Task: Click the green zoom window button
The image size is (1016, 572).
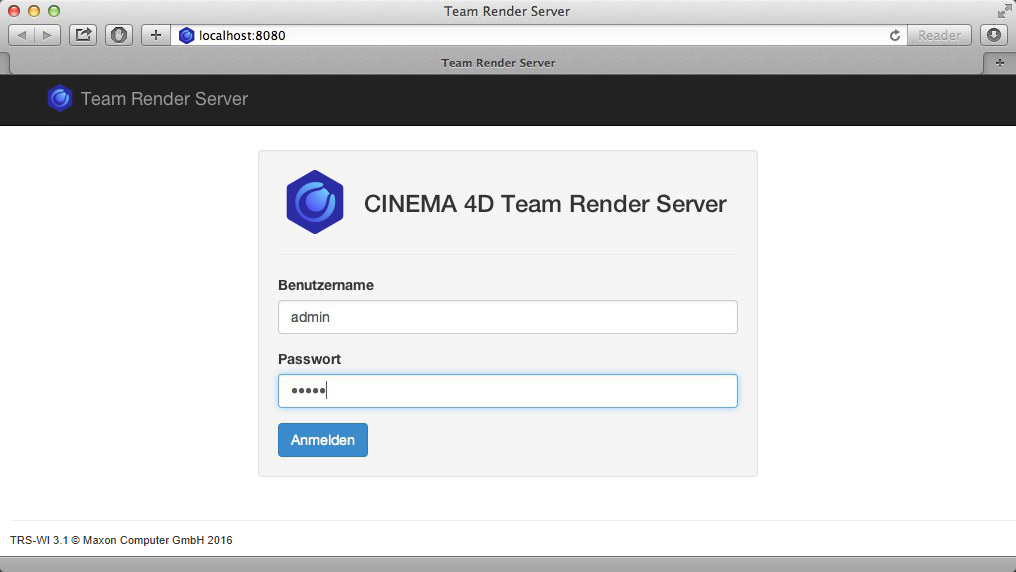Action: (x=54, y=11)
